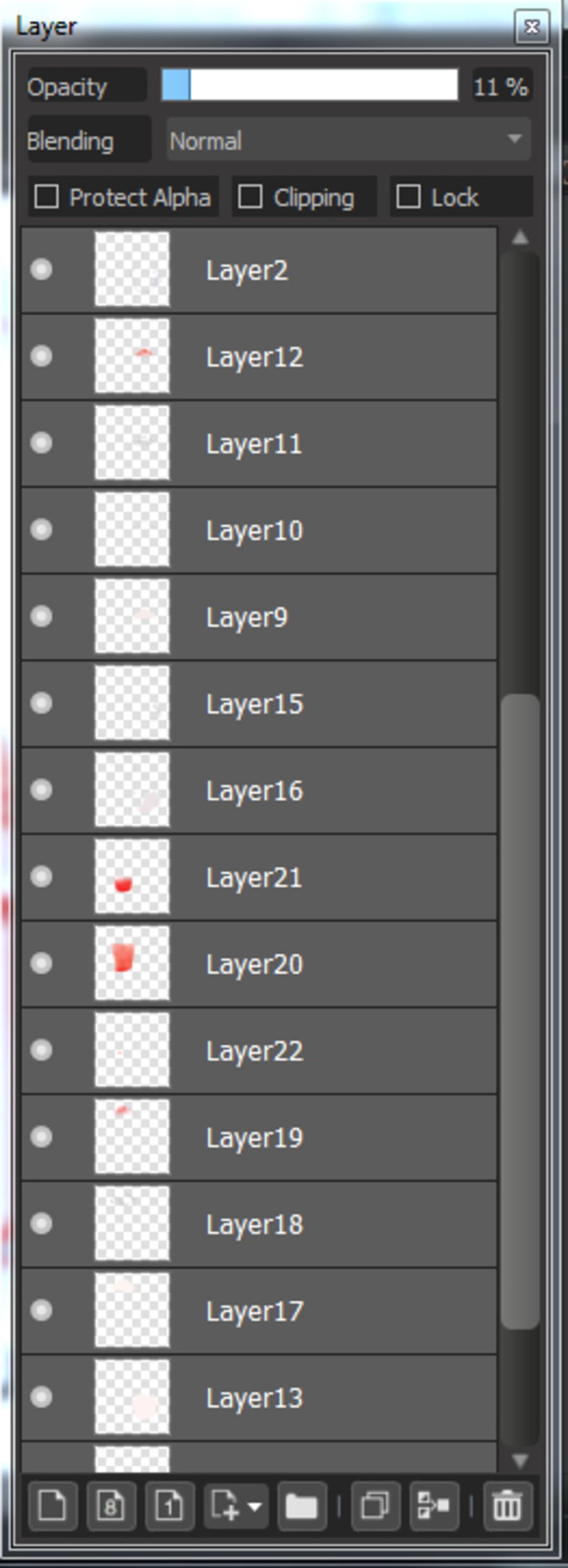568x1568 pixels.
Task: Click the layer list scroll-up arrow
Action: (x=520, y=237)
